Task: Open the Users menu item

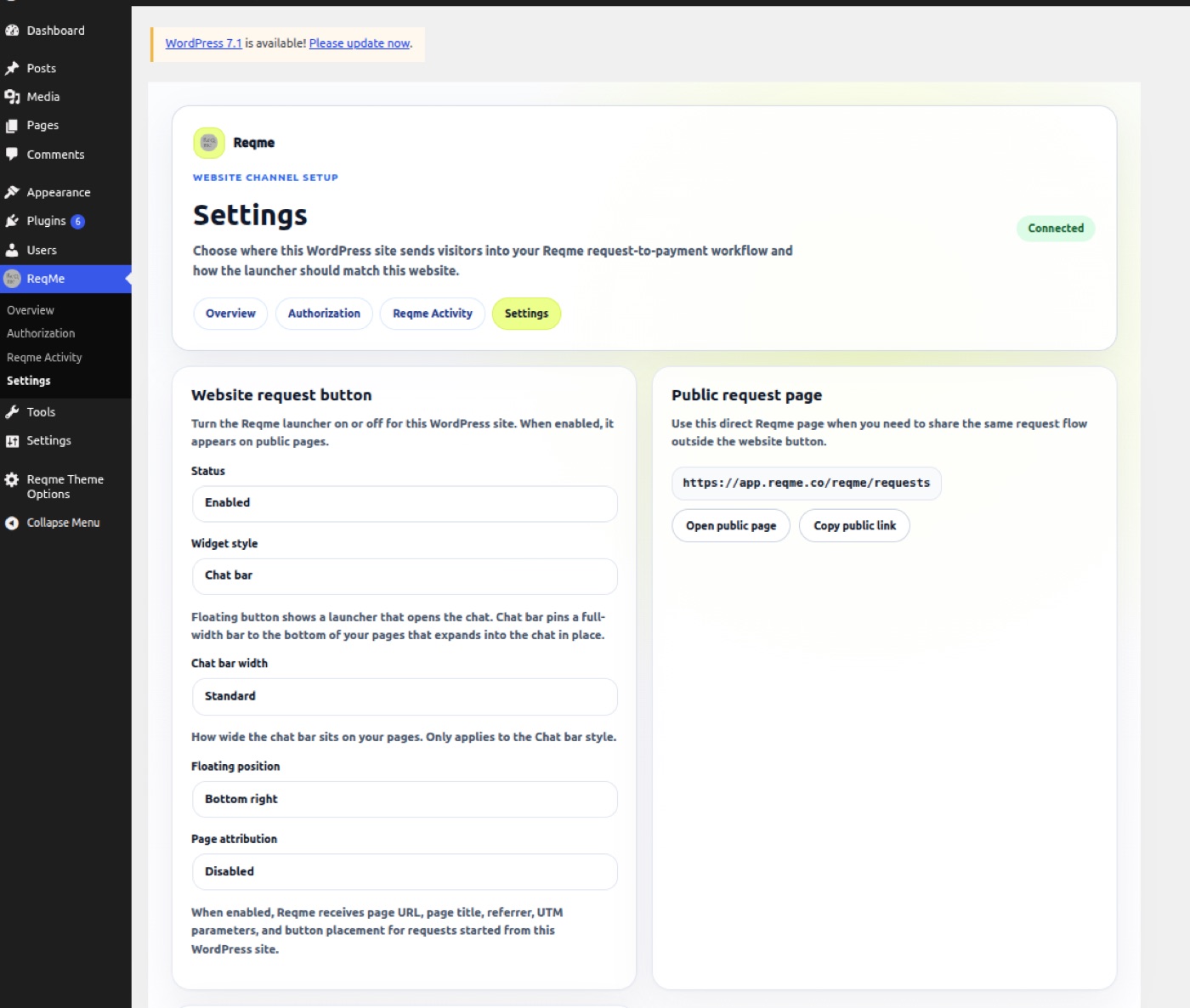Action: point(42,250)
